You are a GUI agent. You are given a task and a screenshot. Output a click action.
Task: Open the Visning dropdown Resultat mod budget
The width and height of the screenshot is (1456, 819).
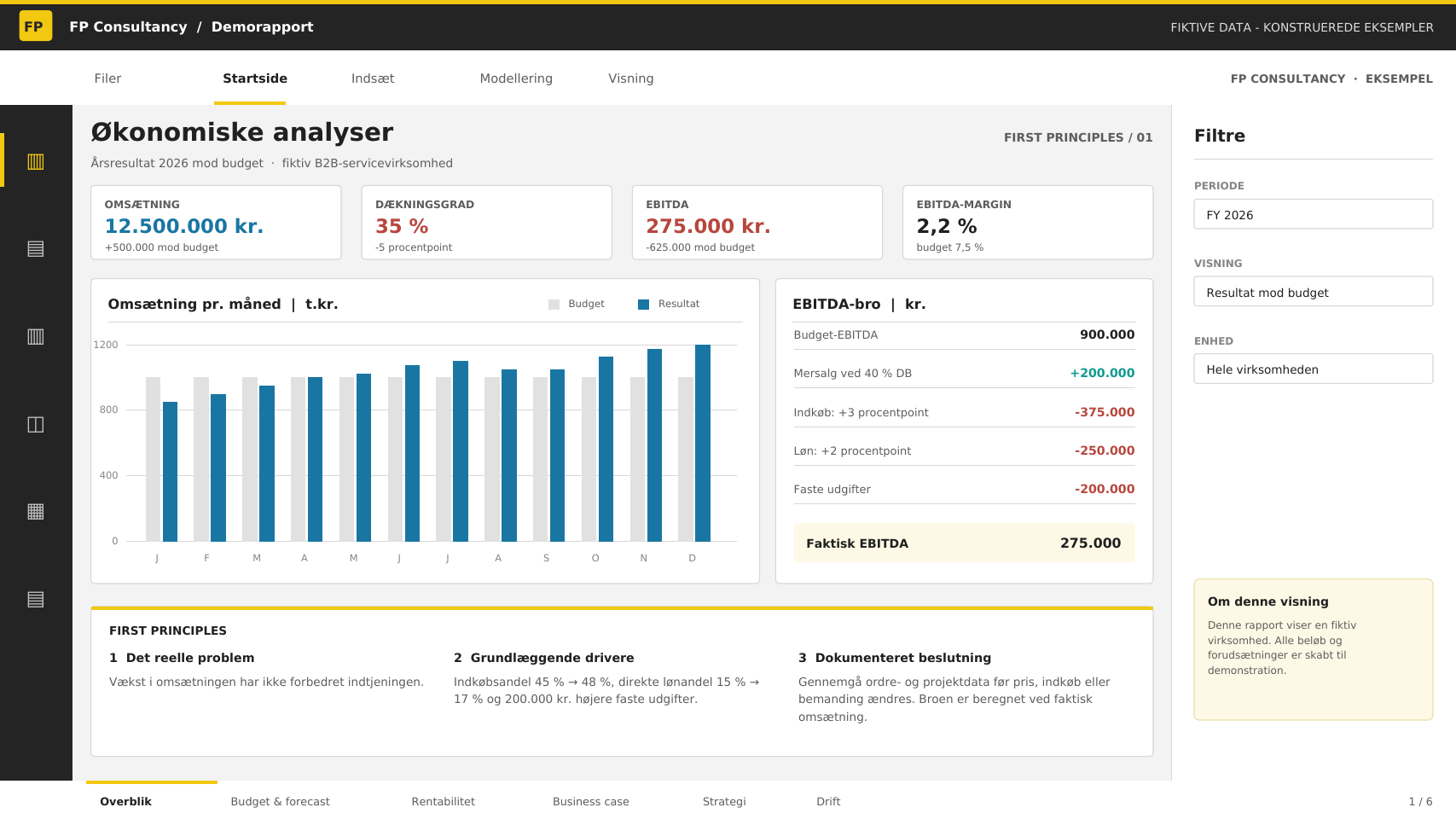click(1313, 292)
